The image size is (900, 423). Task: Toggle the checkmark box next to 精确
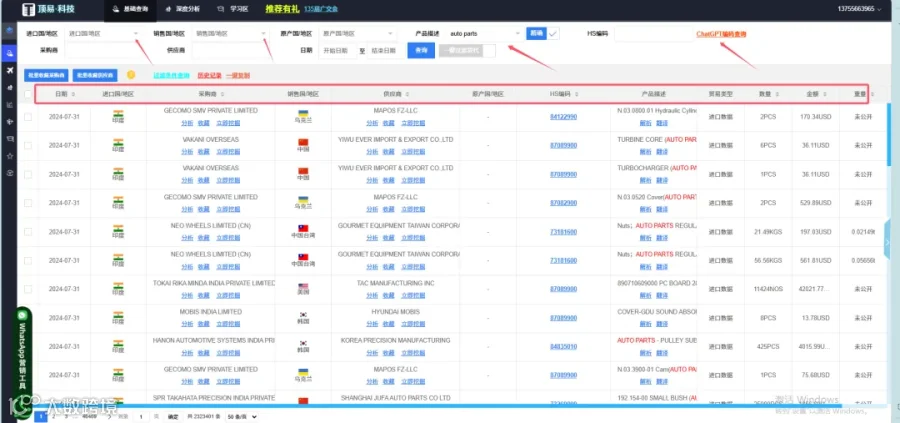553,34
